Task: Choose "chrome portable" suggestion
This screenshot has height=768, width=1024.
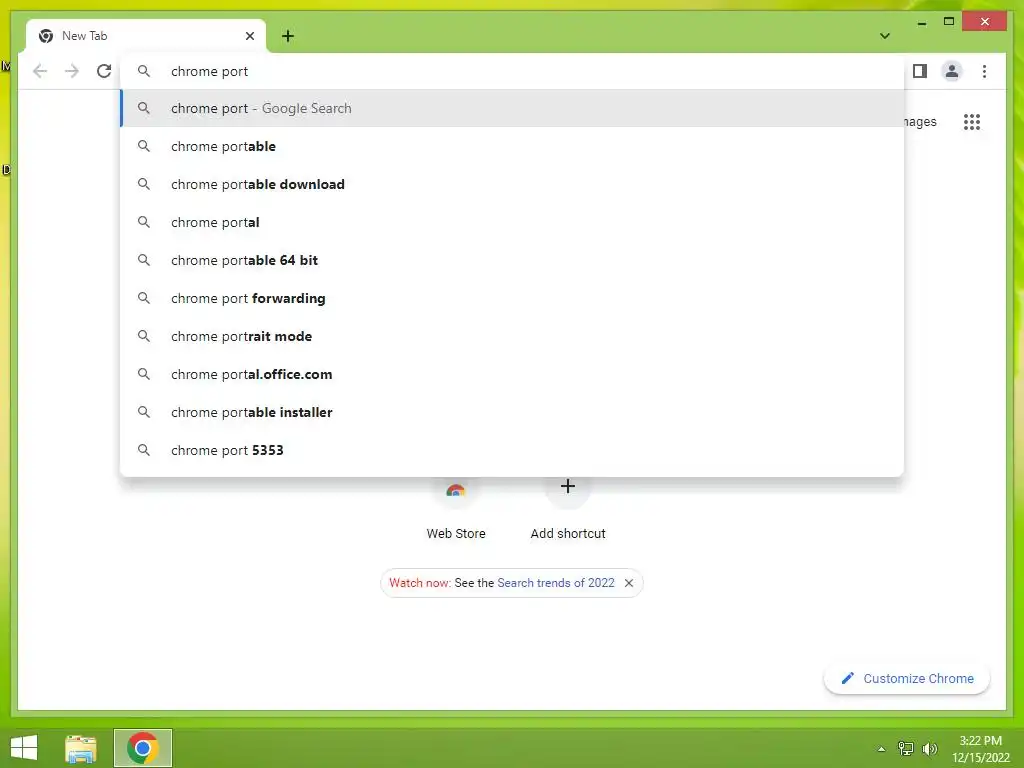Action: pos(513,146)
